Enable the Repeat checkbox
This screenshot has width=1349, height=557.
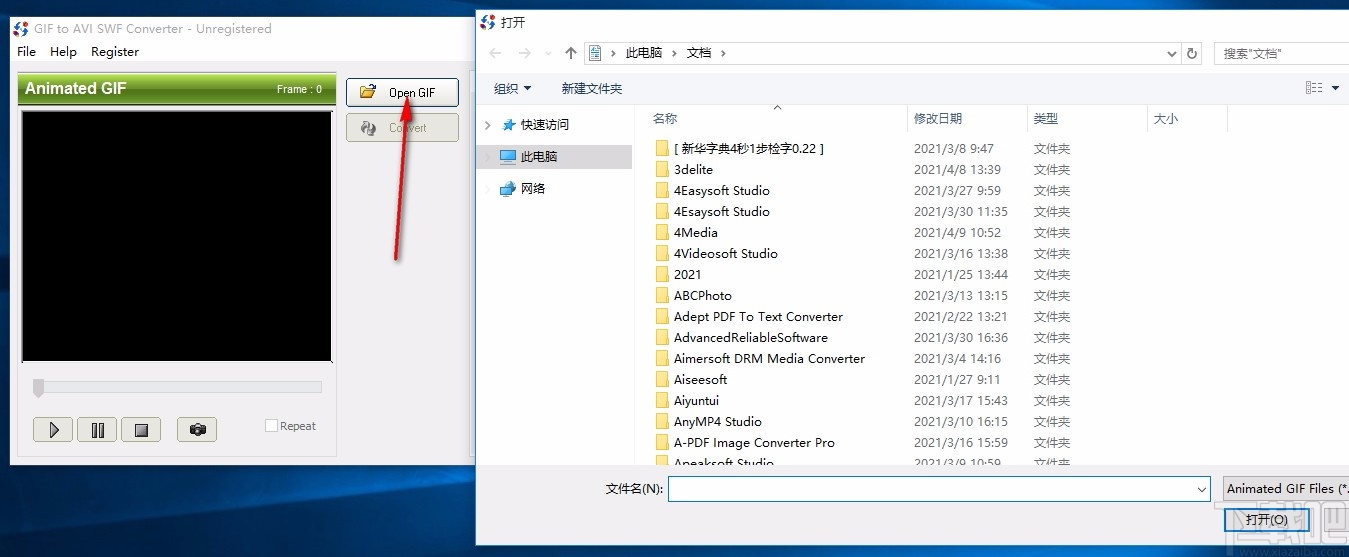tap(271, 426)
